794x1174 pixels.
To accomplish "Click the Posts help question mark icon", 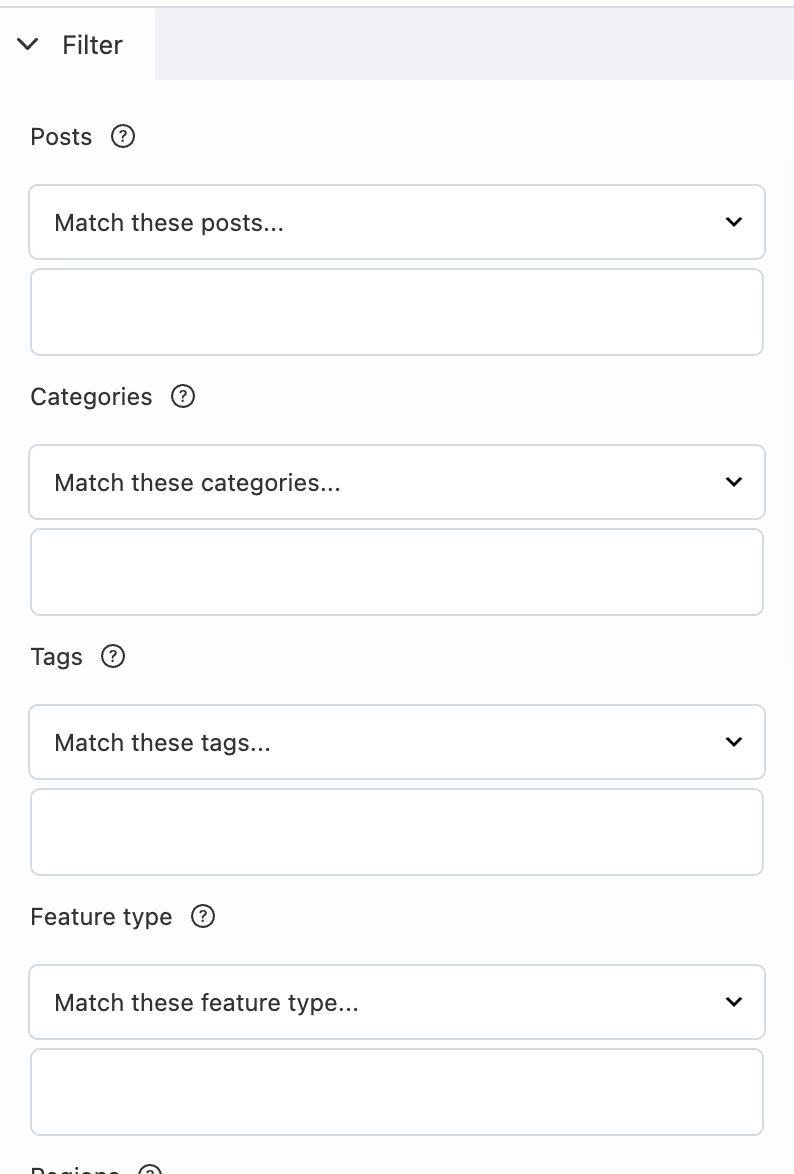I will click(x=123, y=137).
